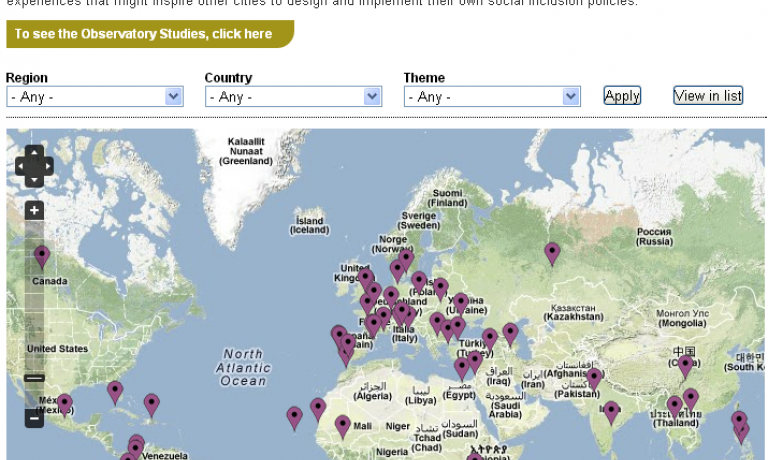Screen dimensions: 768x460
Task: Click the map zoom in plus button
Action: point(34,211)
